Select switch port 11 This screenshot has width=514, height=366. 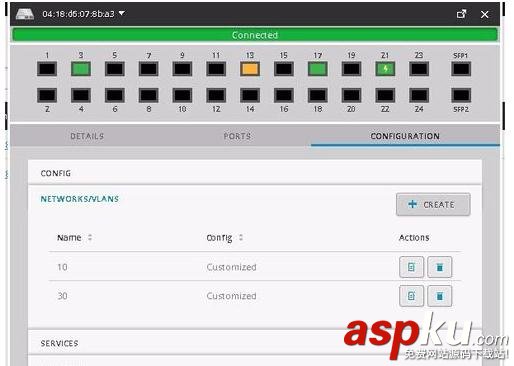216,69
